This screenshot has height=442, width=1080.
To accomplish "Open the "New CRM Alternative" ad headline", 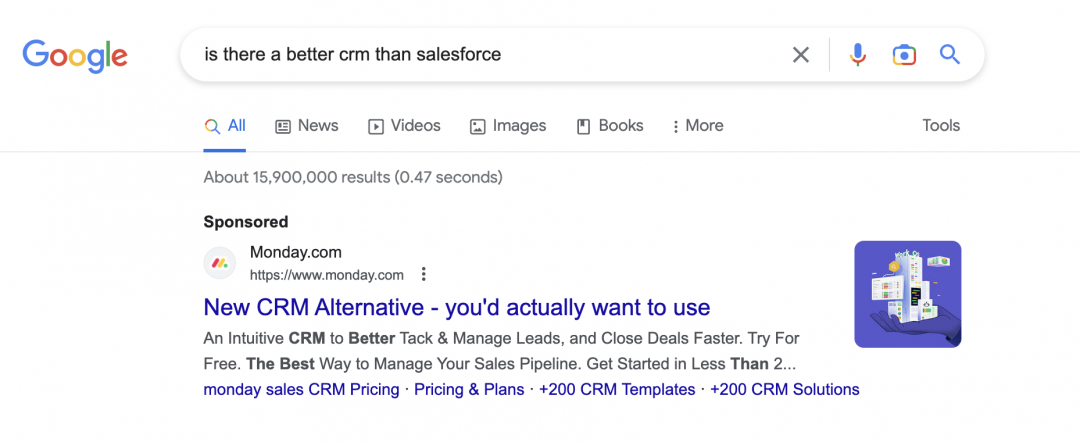I will (x=456, y=307).
